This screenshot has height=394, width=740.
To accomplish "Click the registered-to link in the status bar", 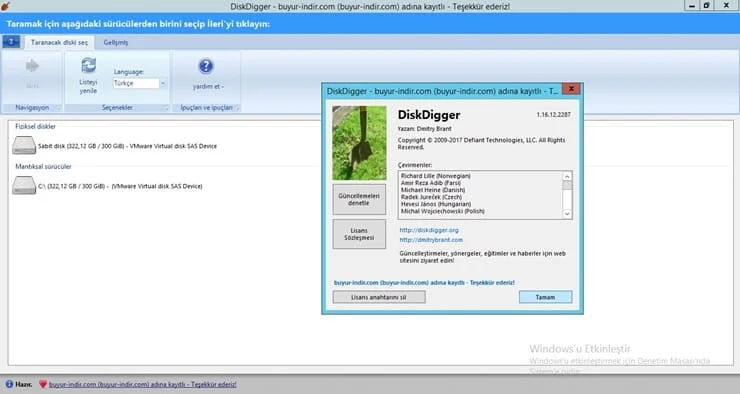I will tap(143, 385).
